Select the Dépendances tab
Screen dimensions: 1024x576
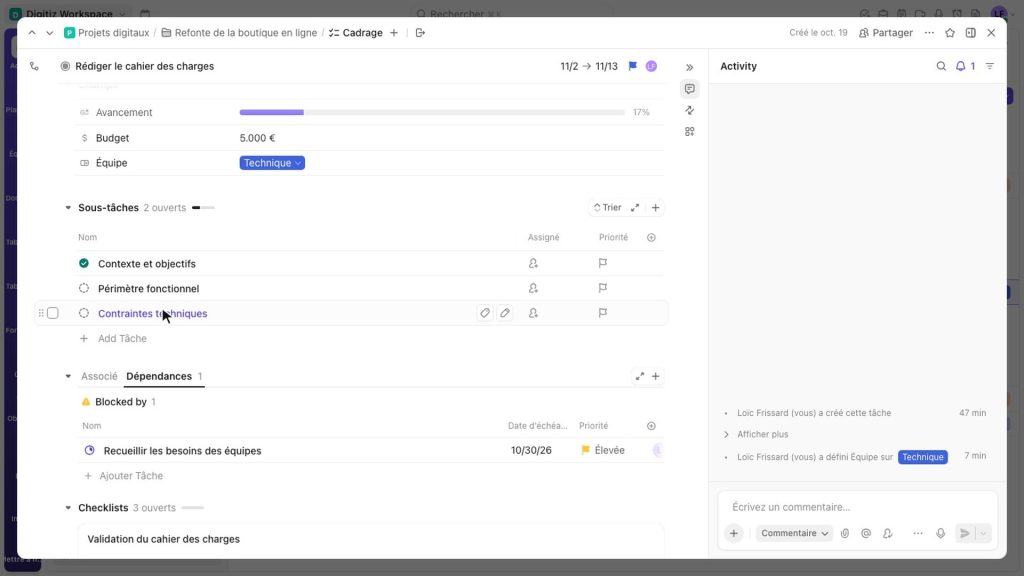coord(159,376)
